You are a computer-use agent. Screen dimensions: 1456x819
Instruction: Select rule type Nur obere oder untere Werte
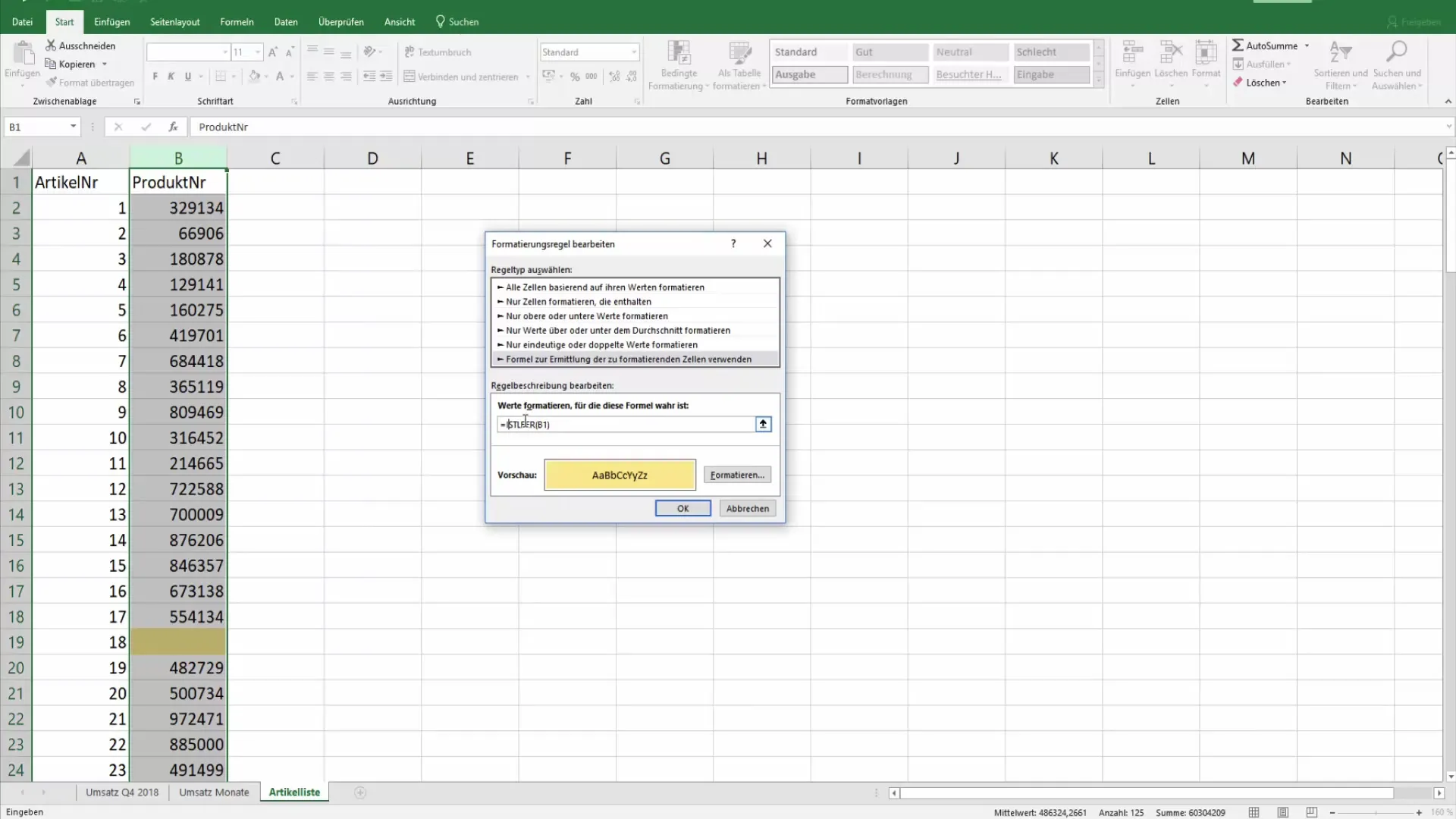635,316
